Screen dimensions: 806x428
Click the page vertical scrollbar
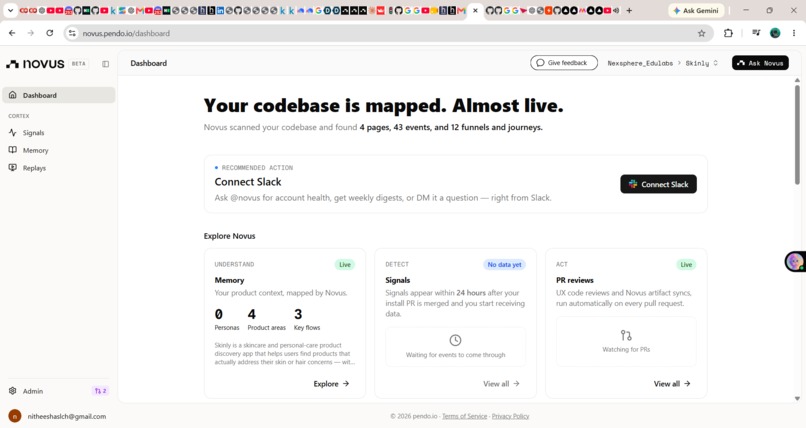pyautogui.click(x=797, y=135)
